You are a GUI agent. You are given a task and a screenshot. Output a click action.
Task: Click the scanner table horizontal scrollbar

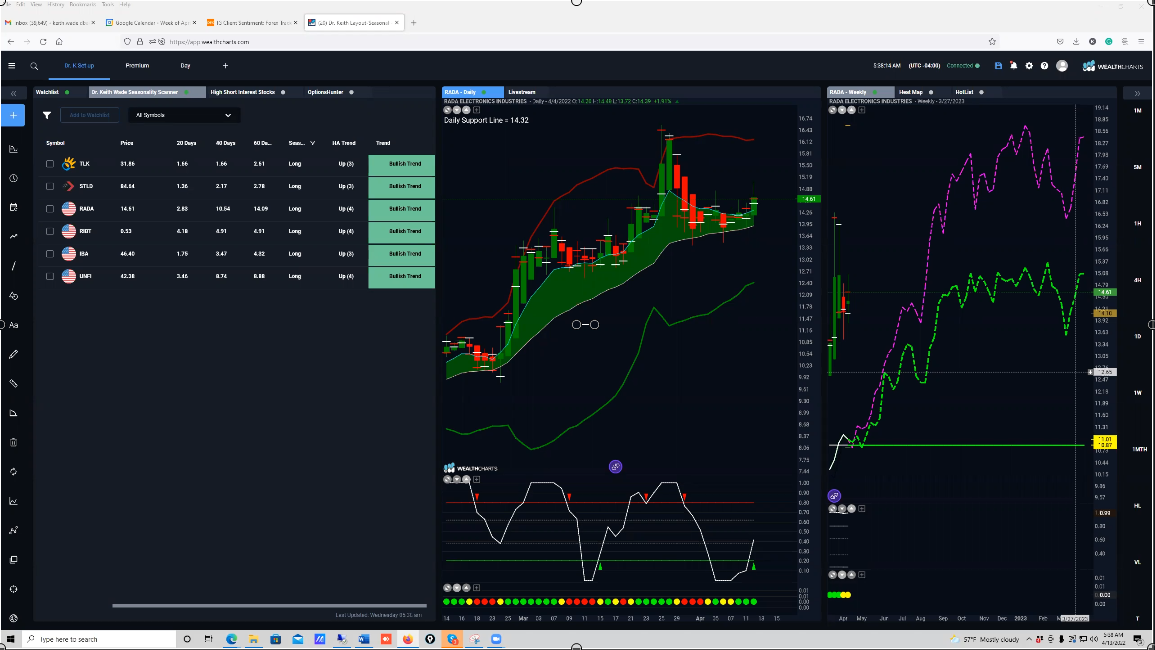point(269,606)
